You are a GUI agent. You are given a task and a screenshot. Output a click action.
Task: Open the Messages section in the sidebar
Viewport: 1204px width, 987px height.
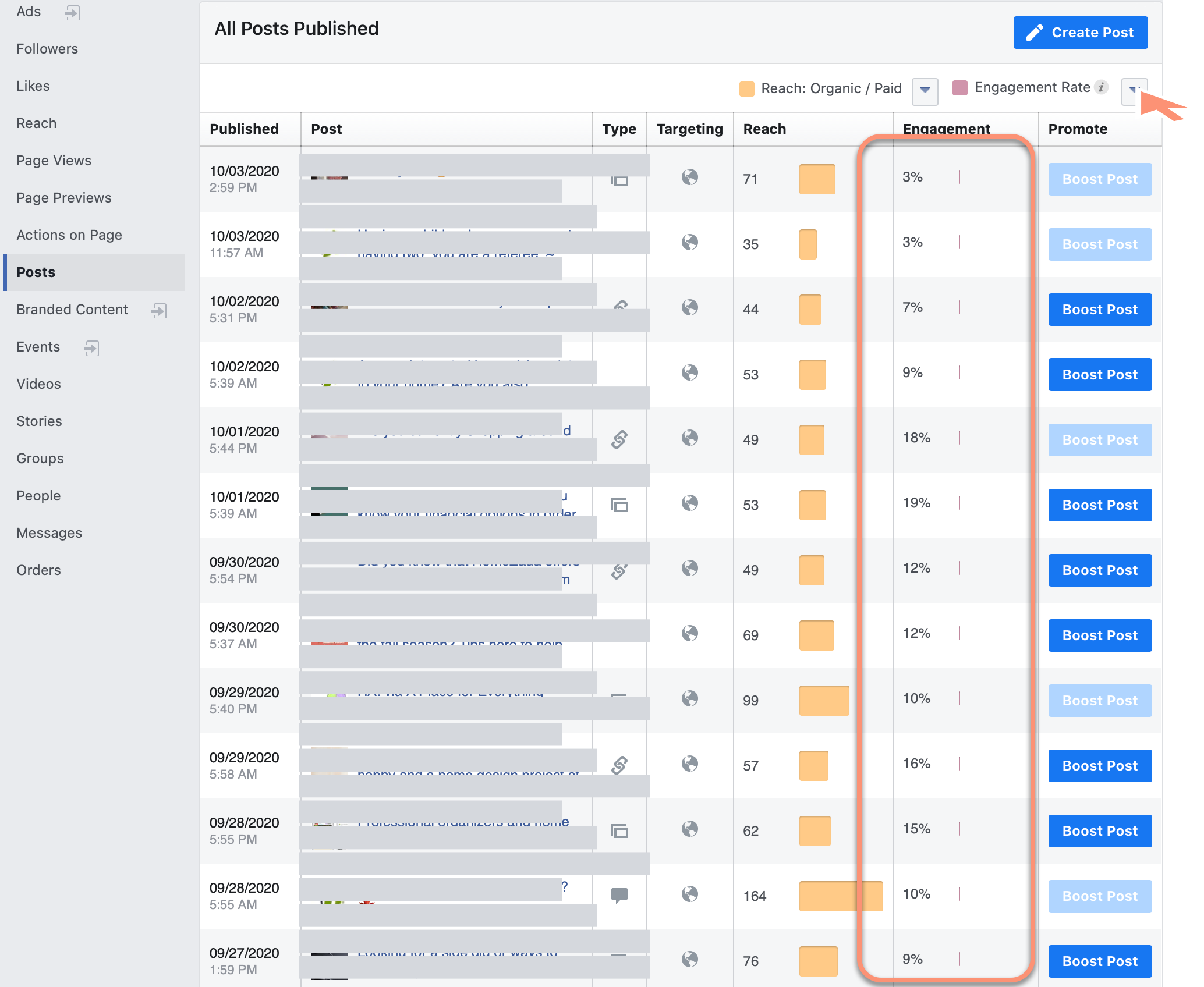(49, 532)
